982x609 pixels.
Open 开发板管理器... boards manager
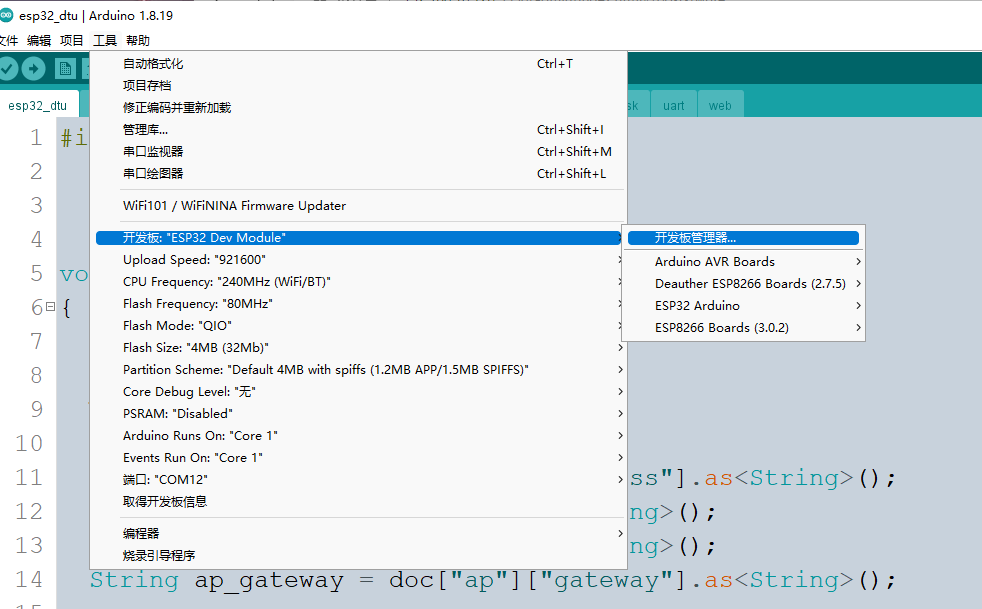[743, 238]
